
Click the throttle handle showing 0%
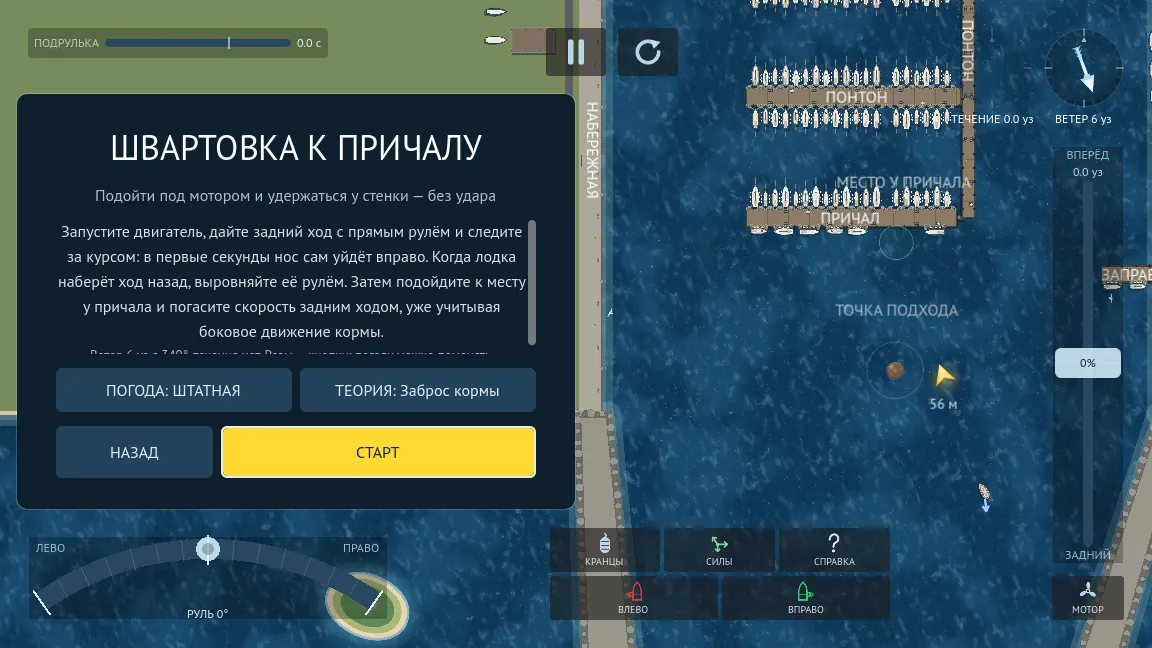1087,363
